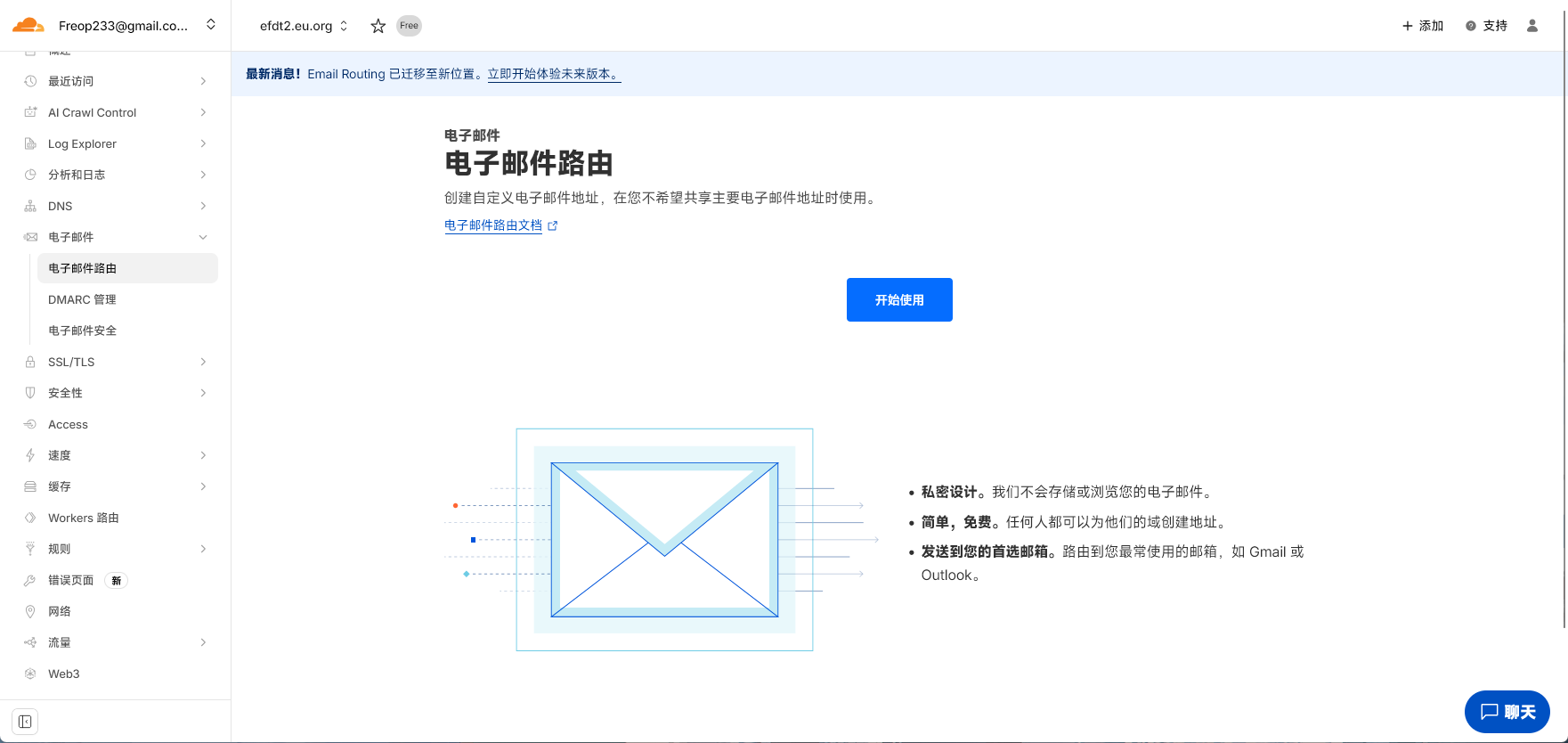Open the efdt2.eu.org domain selector
This screenshot has height=743, width=1568.
304,26
